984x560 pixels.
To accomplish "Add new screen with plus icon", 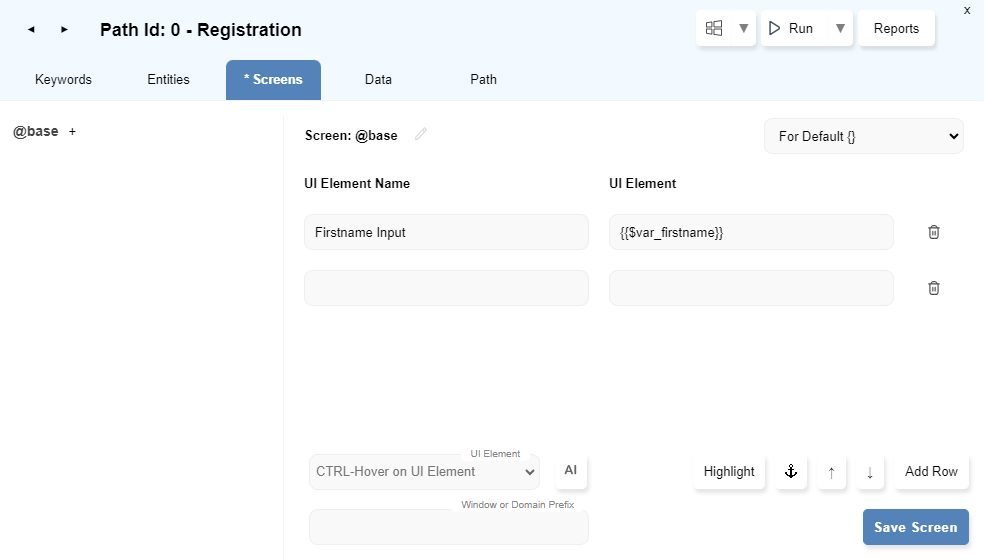I will [72, 132].
